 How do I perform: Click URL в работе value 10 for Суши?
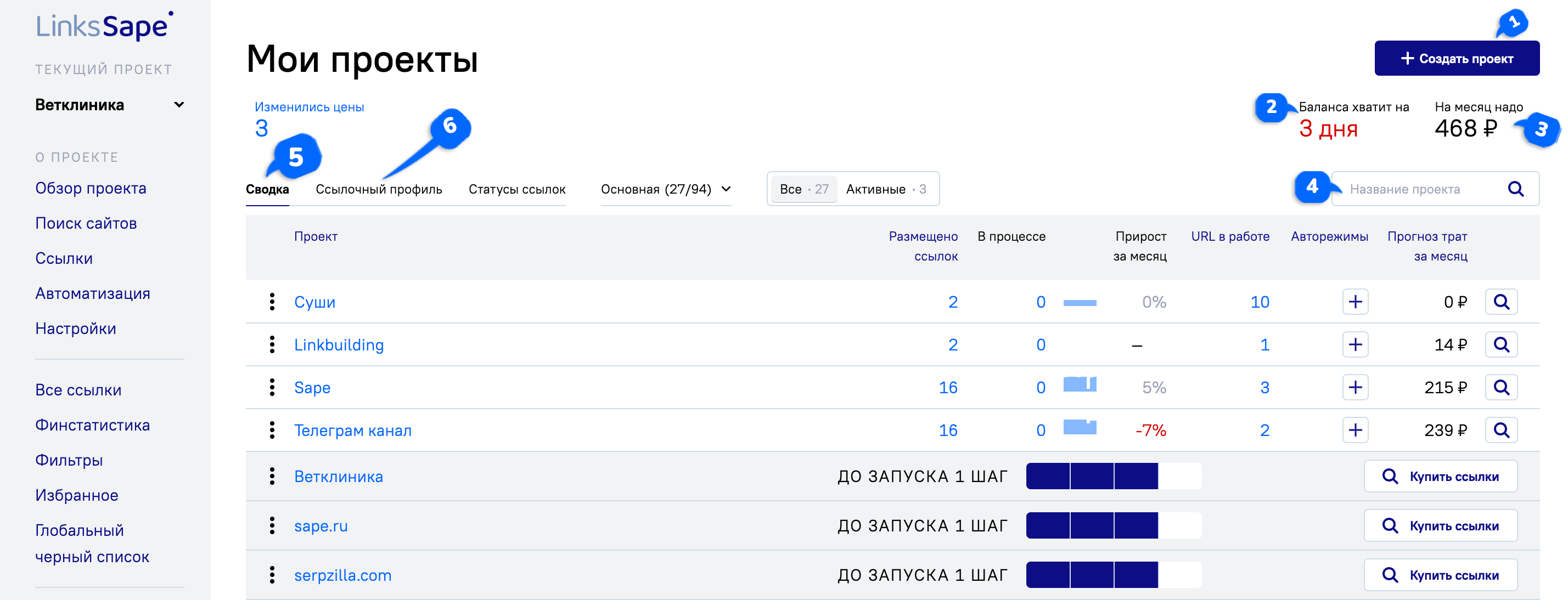1260,302
